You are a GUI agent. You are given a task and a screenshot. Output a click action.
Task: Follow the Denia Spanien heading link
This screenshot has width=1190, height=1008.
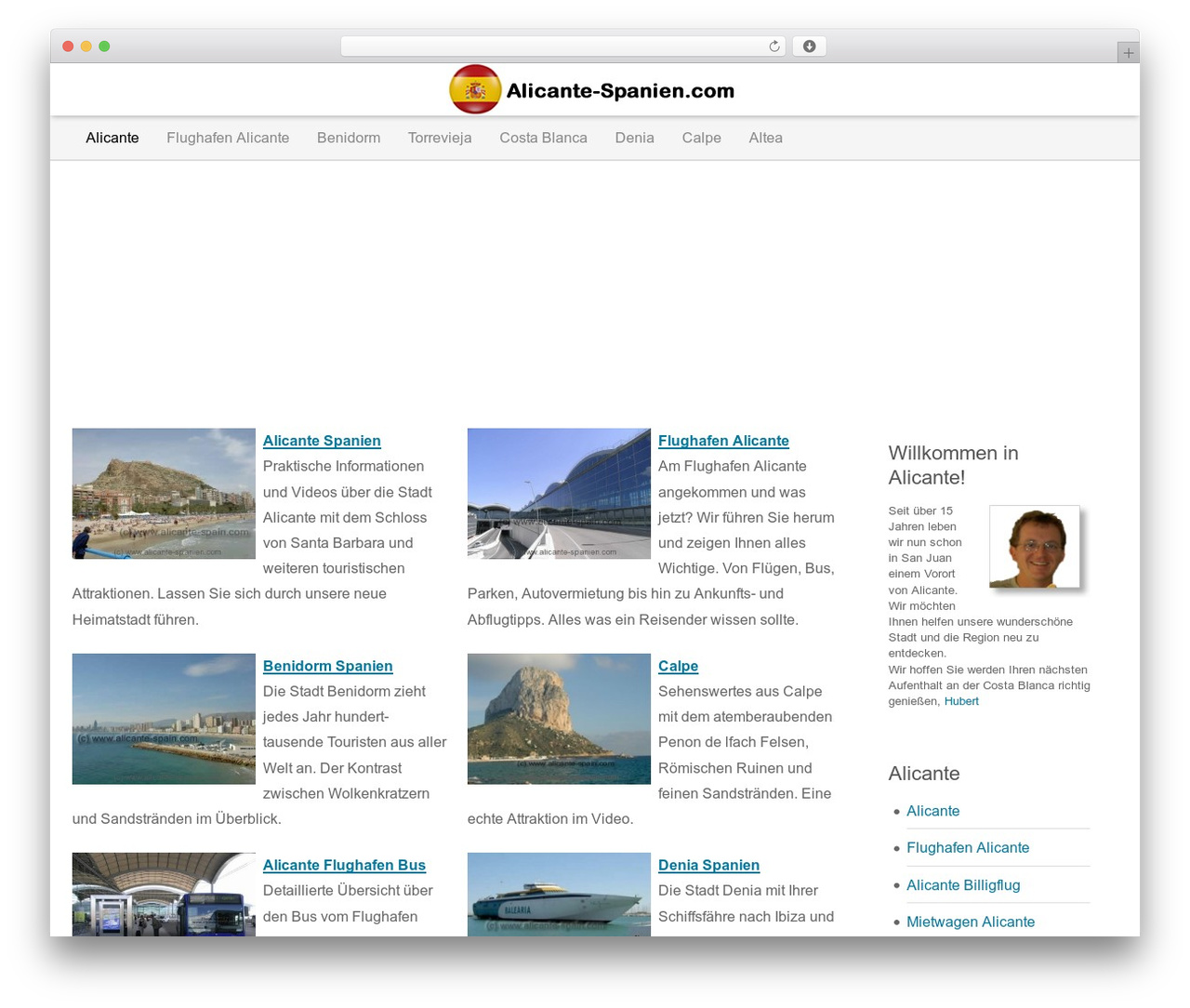708,865
